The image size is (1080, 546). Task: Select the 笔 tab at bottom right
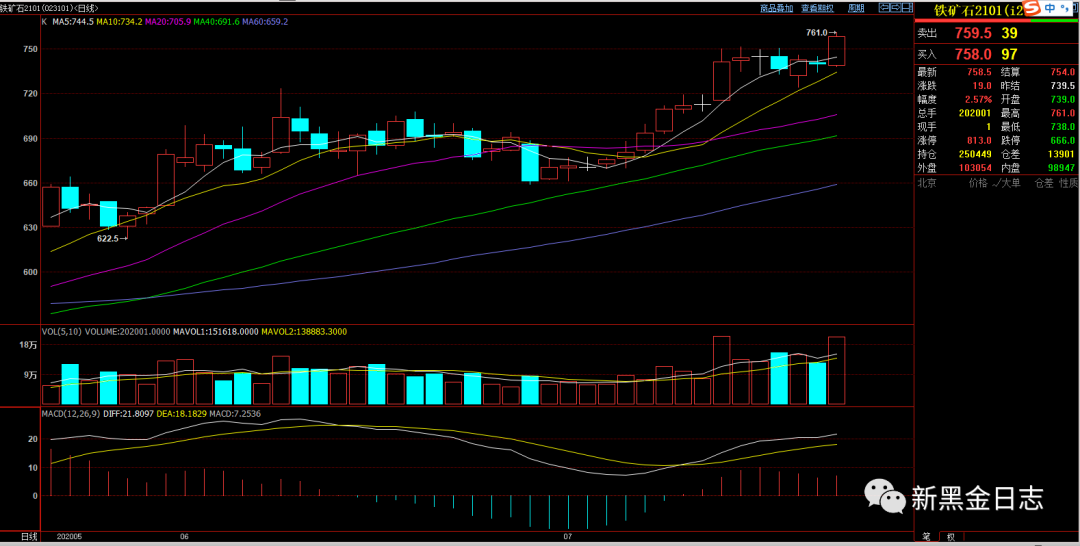click(926, 536)
